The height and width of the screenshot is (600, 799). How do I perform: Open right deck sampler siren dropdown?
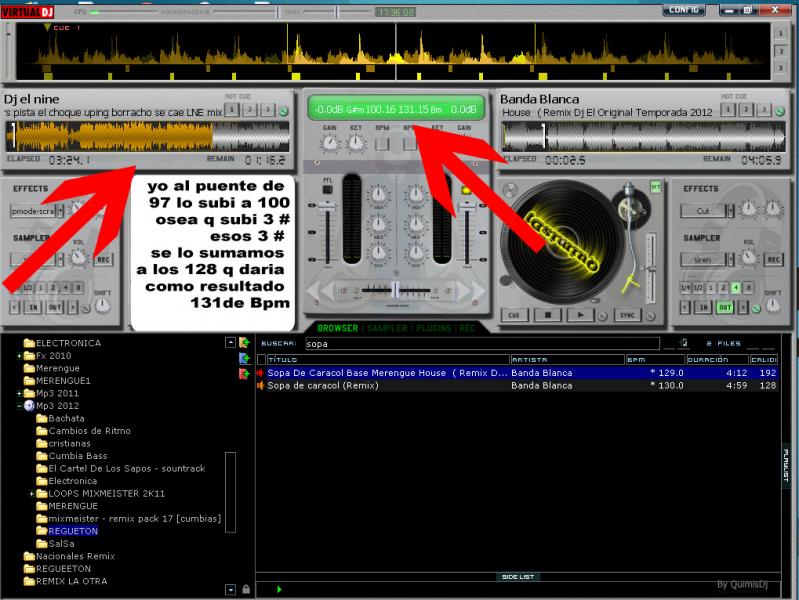[x=730, y=259]
